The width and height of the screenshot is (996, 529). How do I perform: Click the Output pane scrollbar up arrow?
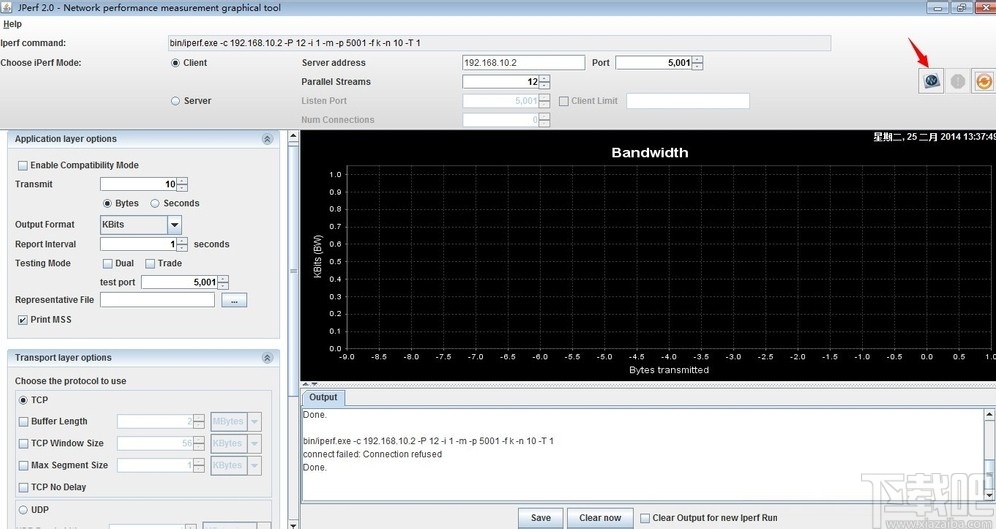(x=990, y=415)
